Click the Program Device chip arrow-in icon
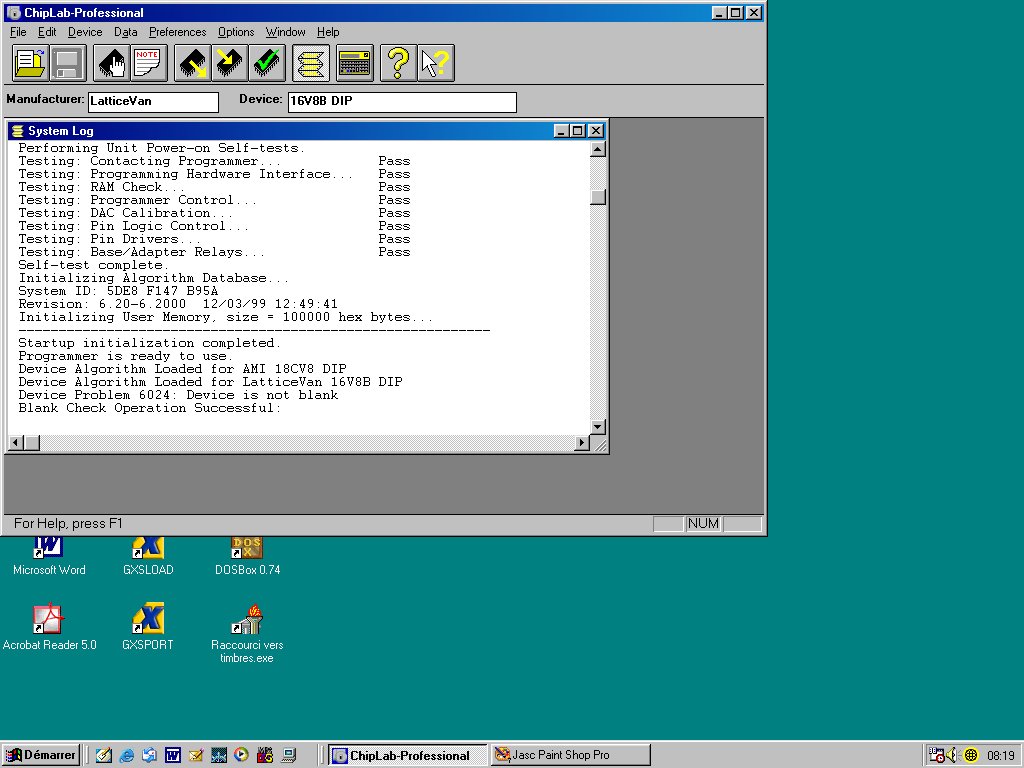The height and width of the screenshot is (768, 1024). pos(230,63)
